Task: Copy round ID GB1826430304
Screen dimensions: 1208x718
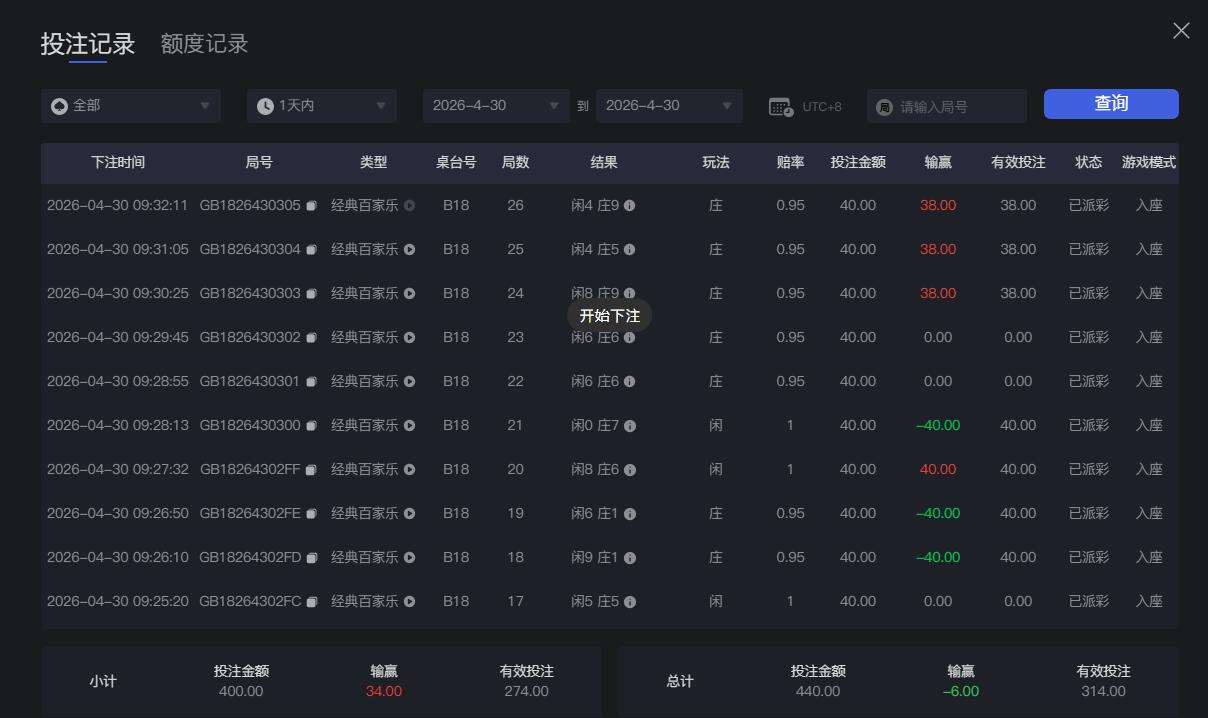Action: [x=311, y=250]
